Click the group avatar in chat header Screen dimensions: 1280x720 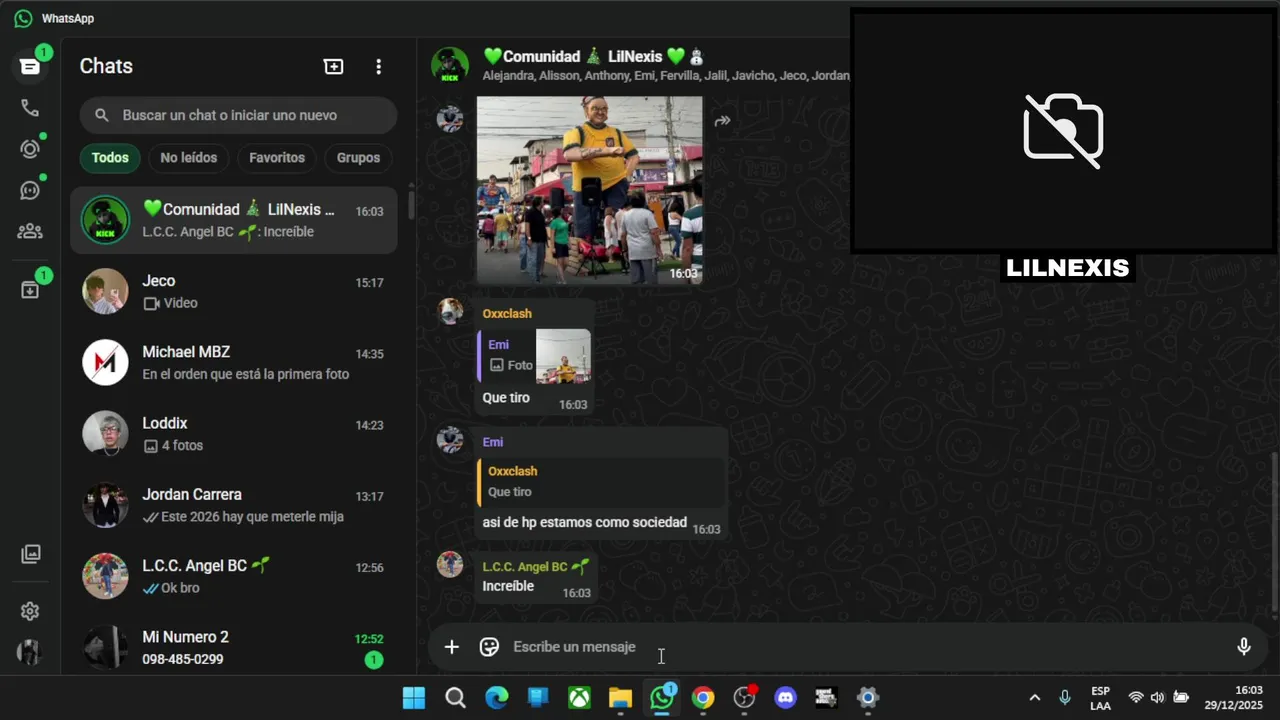tap(450, 65)
